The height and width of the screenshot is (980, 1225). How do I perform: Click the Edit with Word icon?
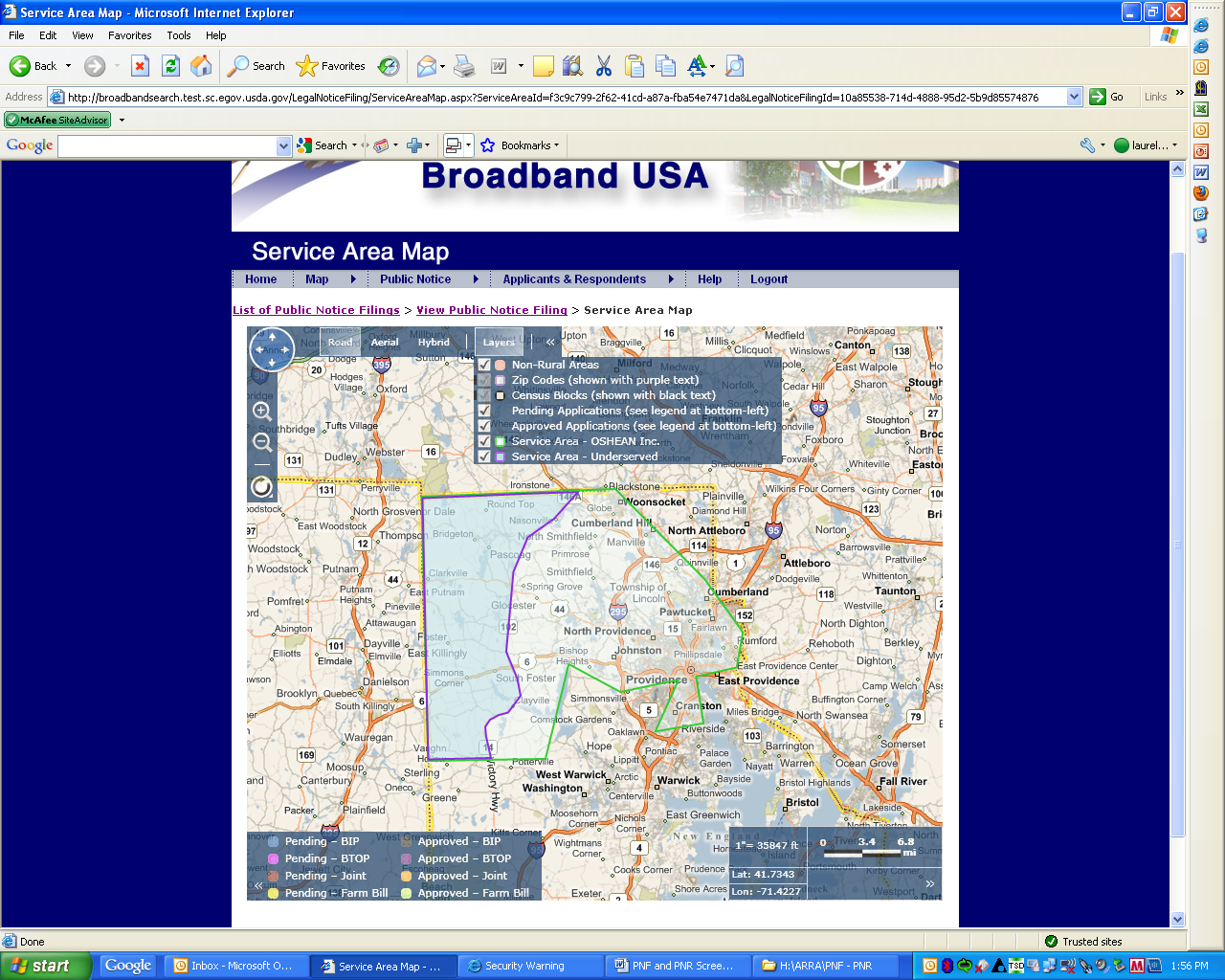click(499, 66)
